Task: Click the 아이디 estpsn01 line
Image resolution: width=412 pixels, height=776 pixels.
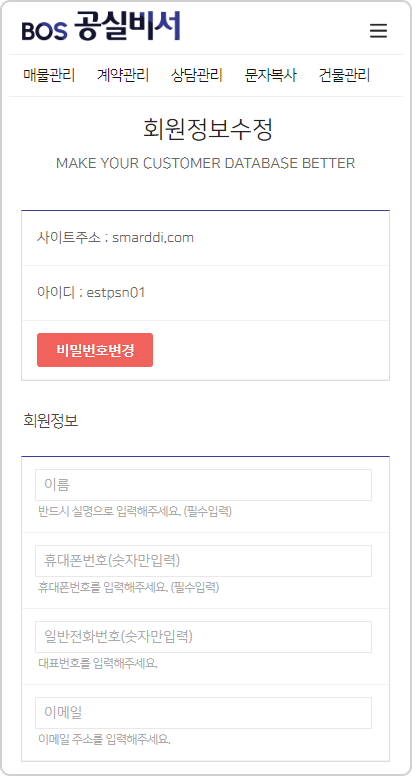Action: tap(91, 293)
